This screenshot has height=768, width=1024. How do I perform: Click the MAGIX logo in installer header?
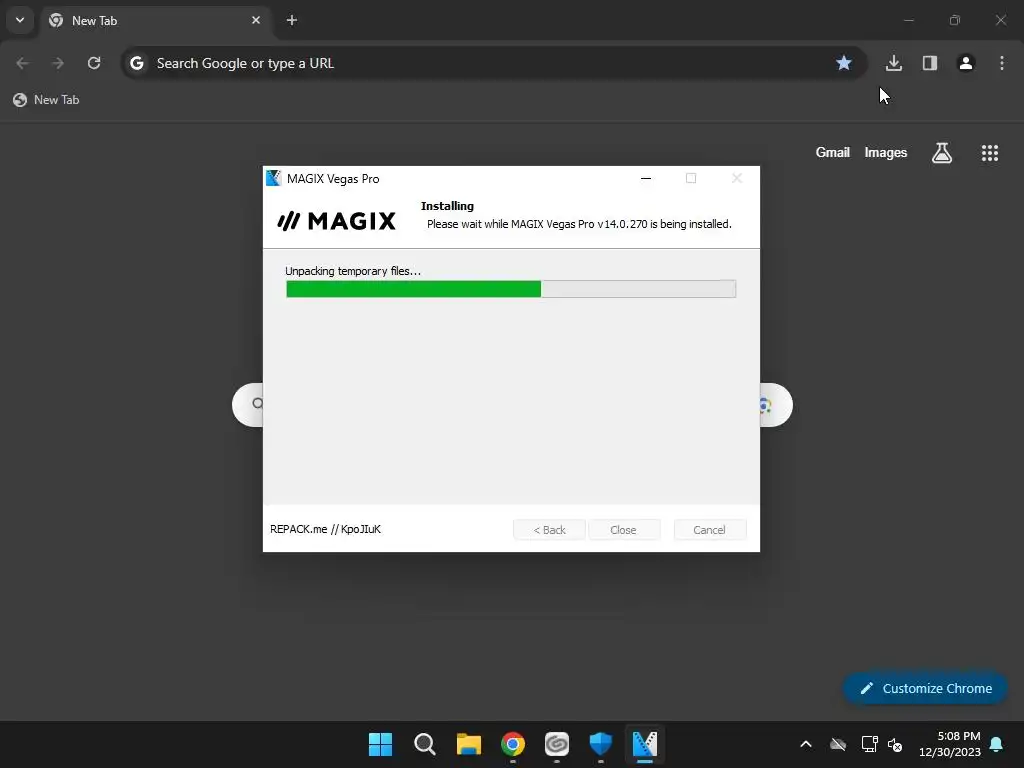click(x=336, y=221)
